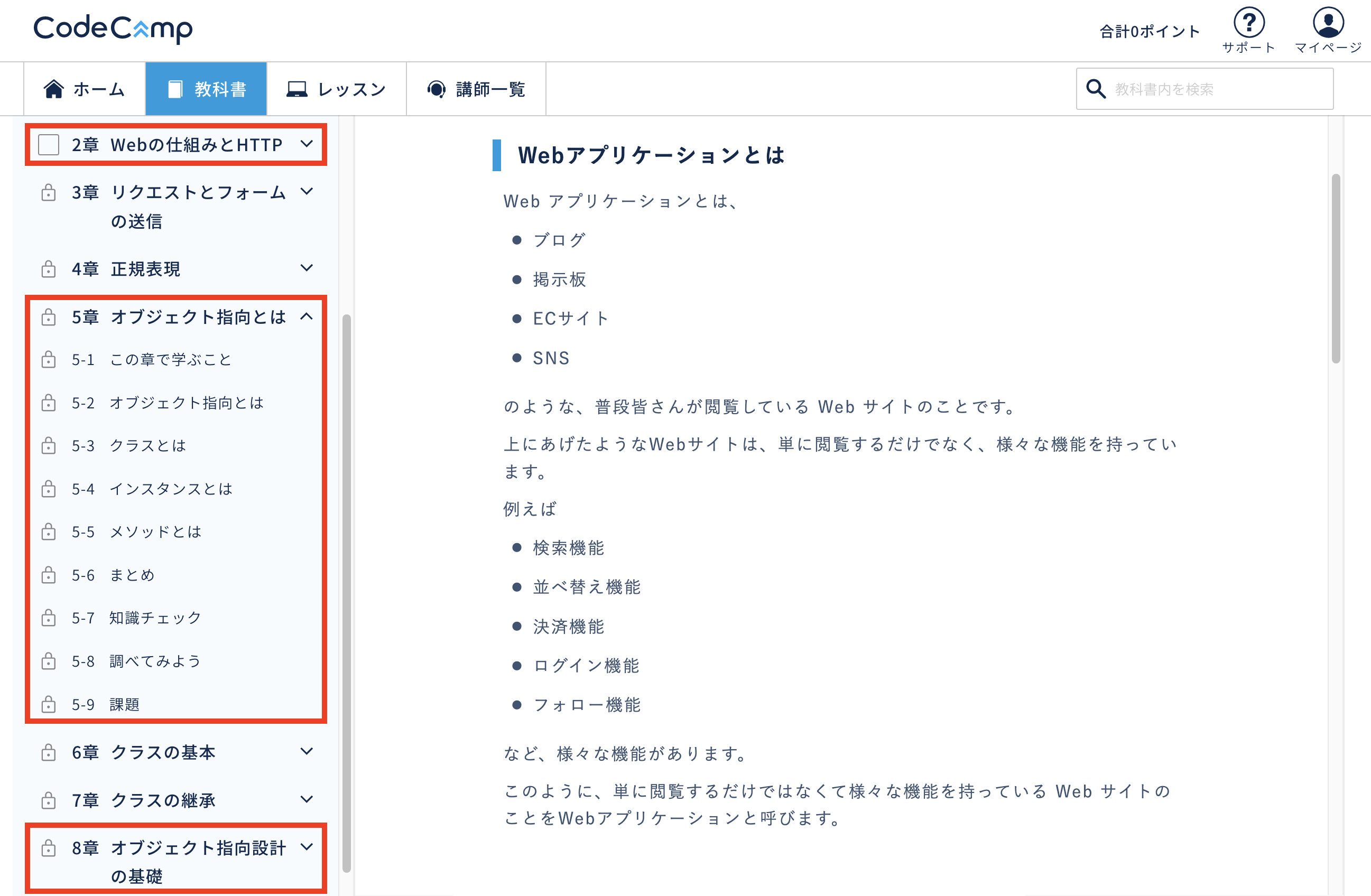Open lesson 5-7 知識チェック

point(136,618)
